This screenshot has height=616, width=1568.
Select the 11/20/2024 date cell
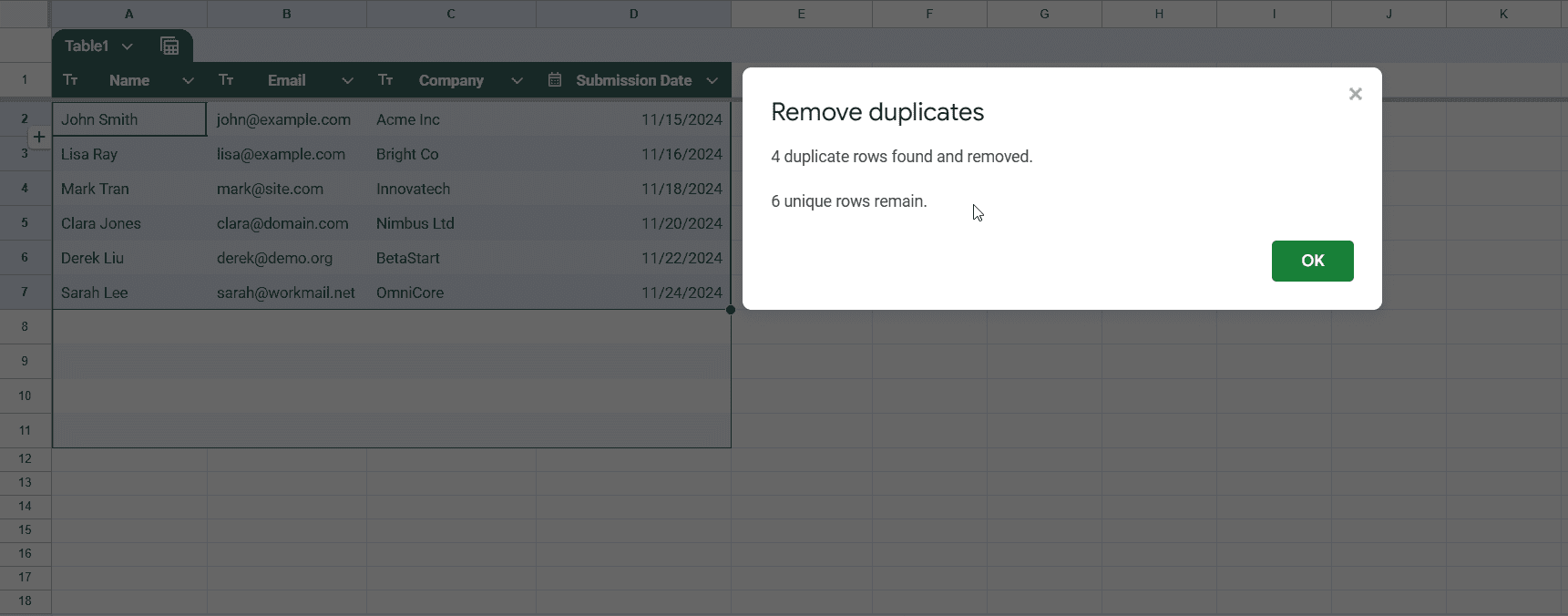[x=633, y=223]
